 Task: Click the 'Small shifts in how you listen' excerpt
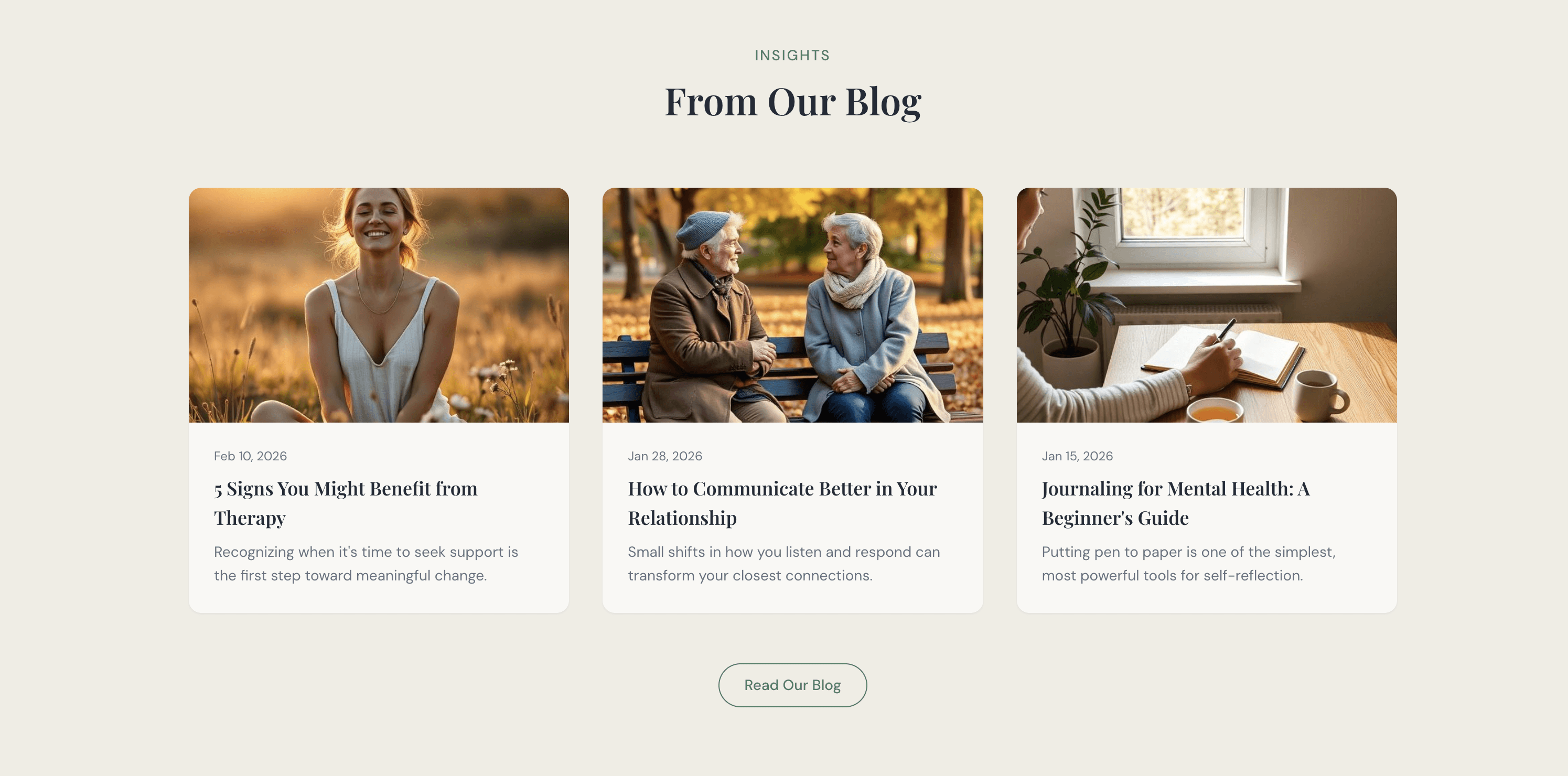point(784,564)
